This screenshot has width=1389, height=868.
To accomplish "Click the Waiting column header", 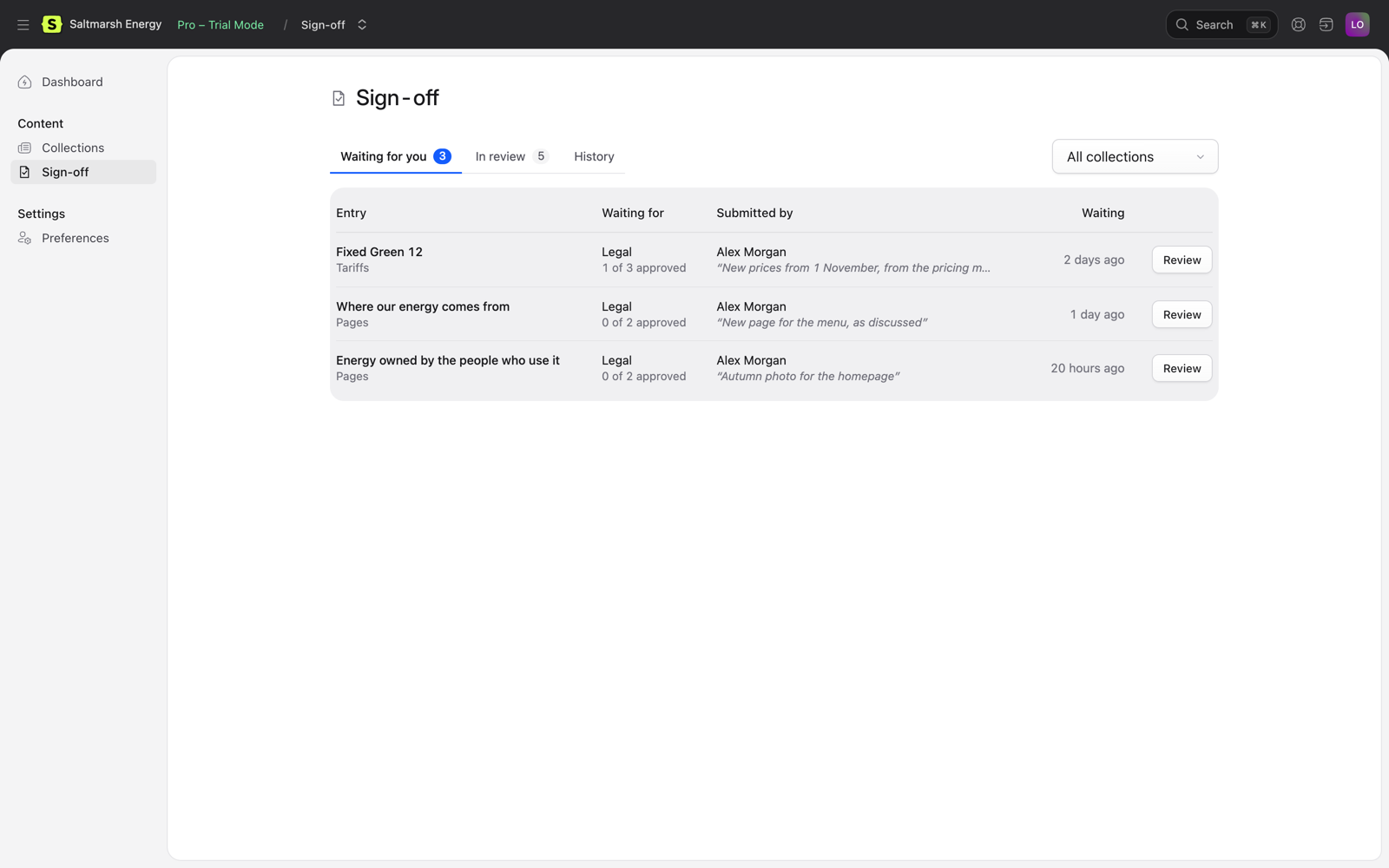I will pos(1103,214).
